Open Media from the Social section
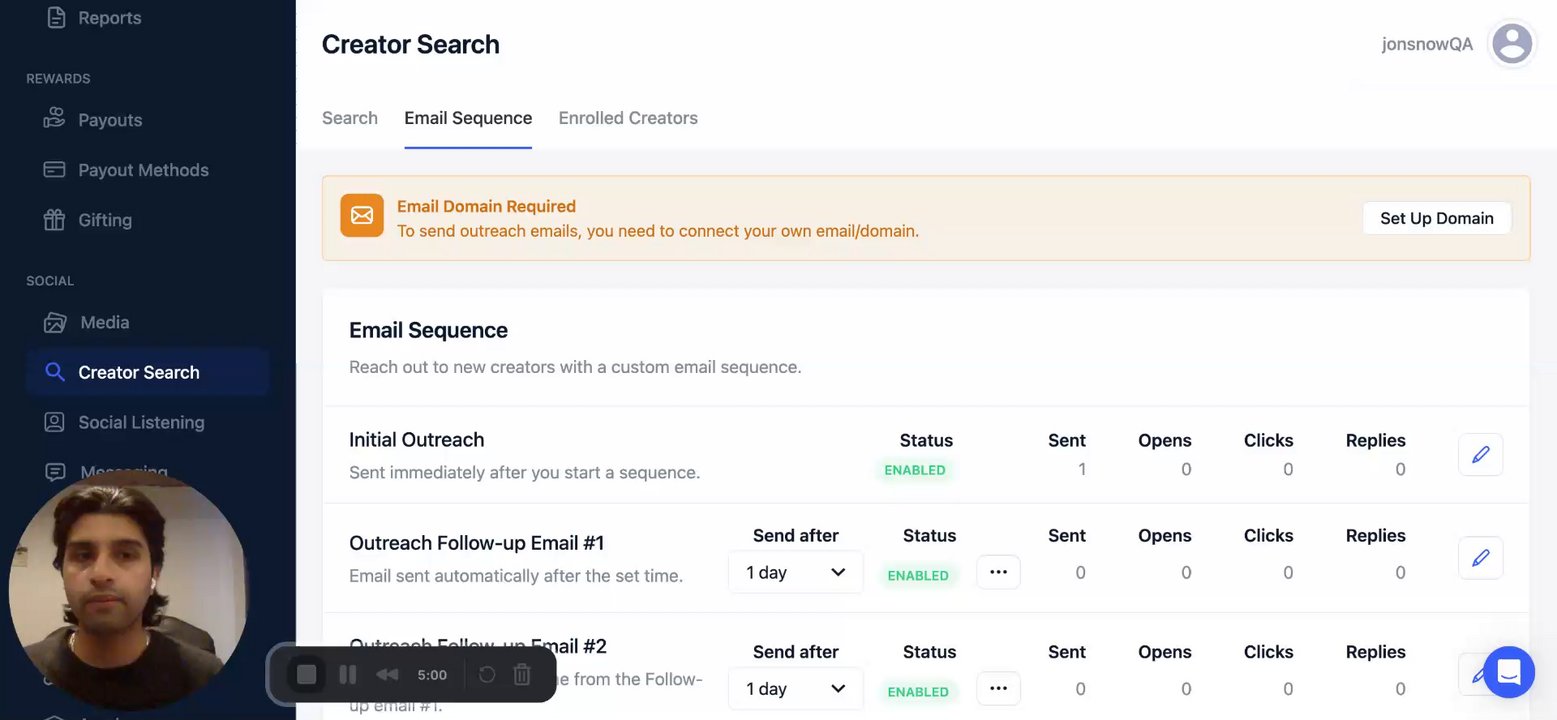The height and width of the screenshot is (720, 1557). coord(104,322)
